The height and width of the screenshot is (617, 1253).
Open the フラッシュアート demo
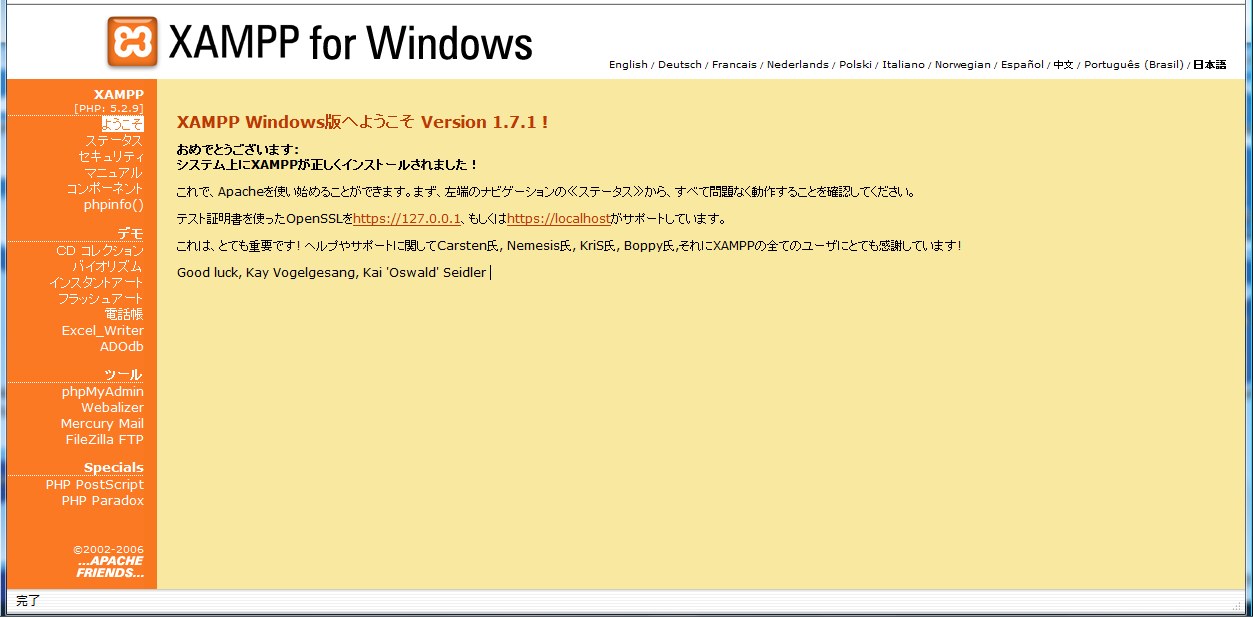(100, 299)
